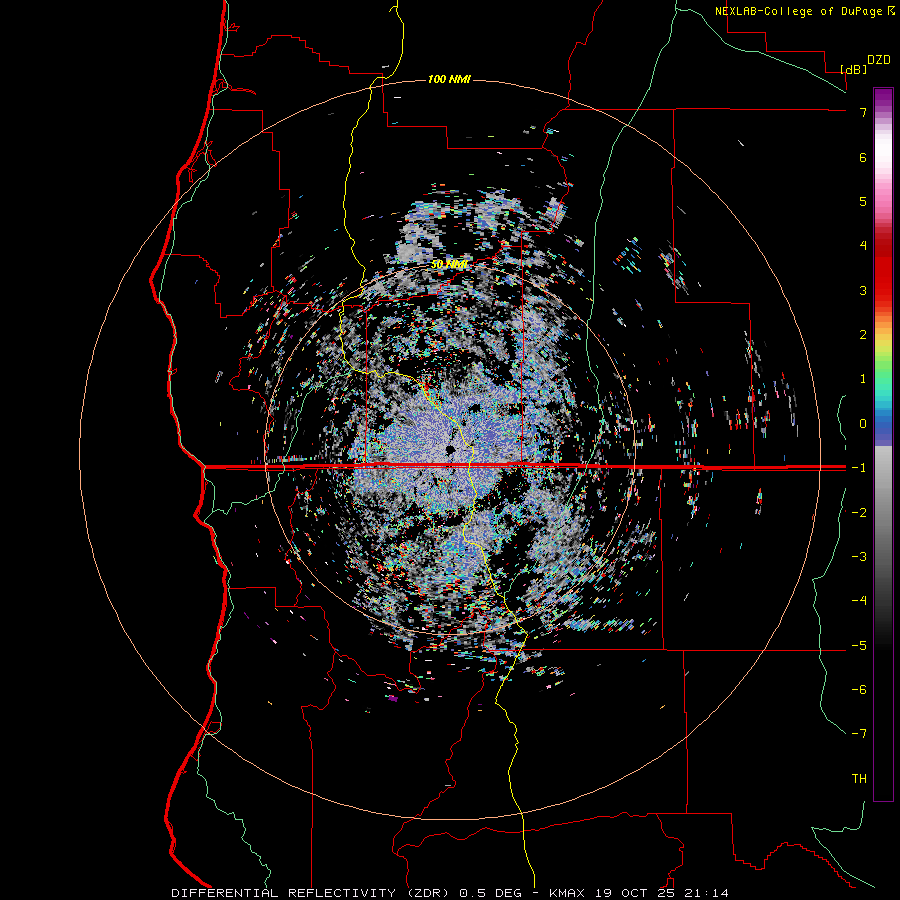Click the -2 value on color scale
The height and width of the screenshot is (900, 900).
(x=859, y=512)
